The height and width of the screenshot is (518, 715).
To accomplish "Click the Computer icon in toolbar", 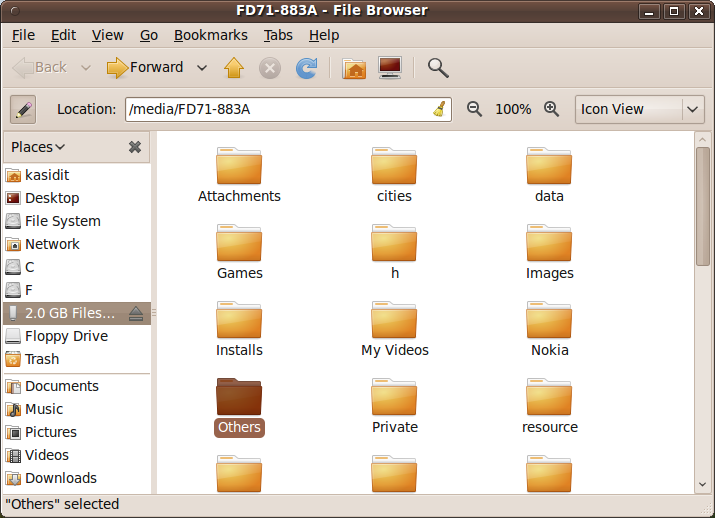I will coord(390,68).
